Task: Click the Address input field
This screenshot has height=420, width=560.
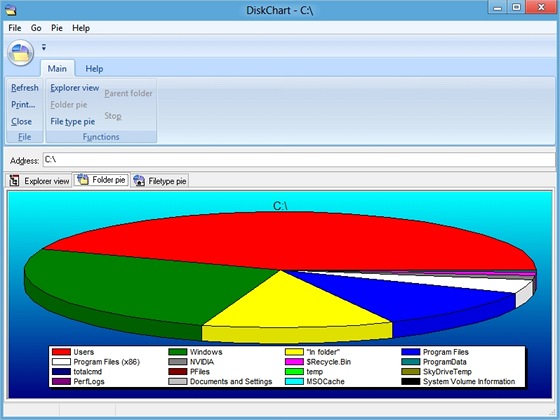Action: point(299,159)
